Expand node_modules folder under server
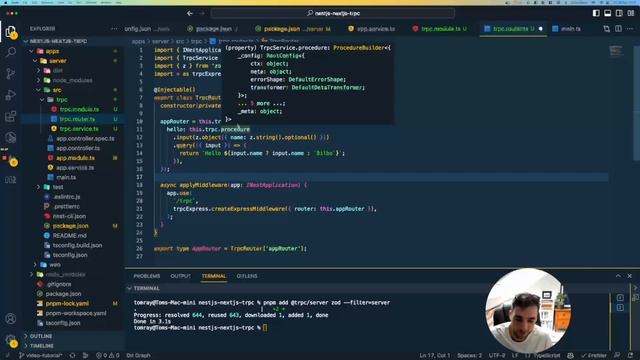 pos(38,80)
